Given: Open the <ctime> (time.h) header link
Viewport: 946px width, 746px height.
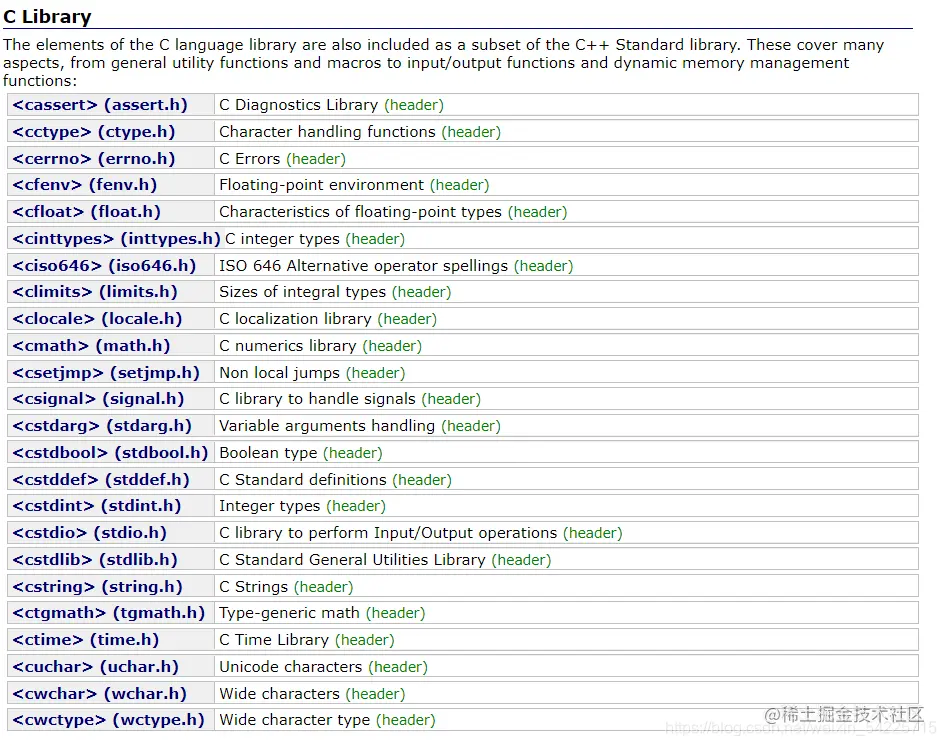Looking at the screenshot, I should click(86, 640).
